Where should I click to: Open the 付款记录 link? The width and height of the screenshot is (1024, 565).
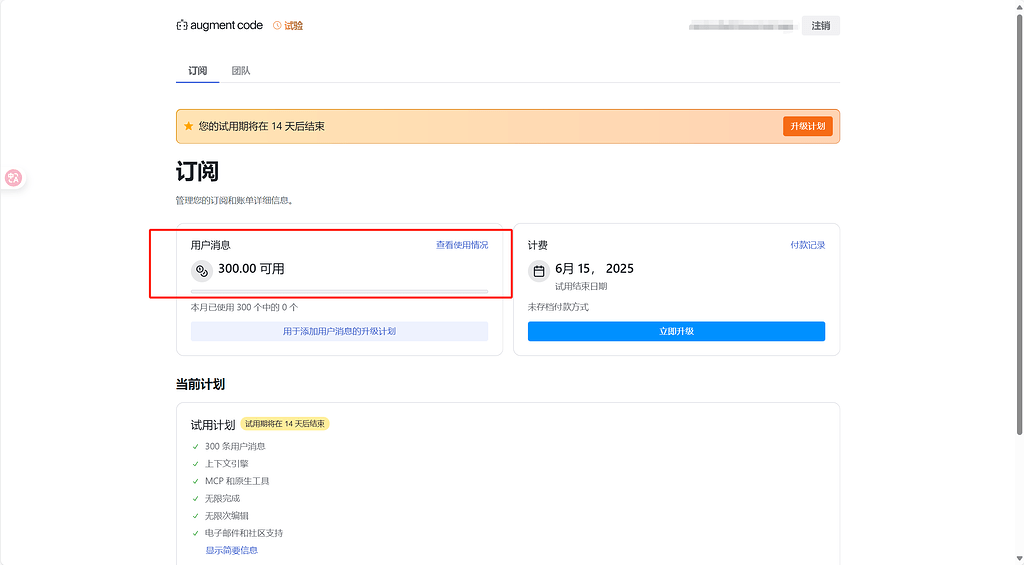coord(808,245)
